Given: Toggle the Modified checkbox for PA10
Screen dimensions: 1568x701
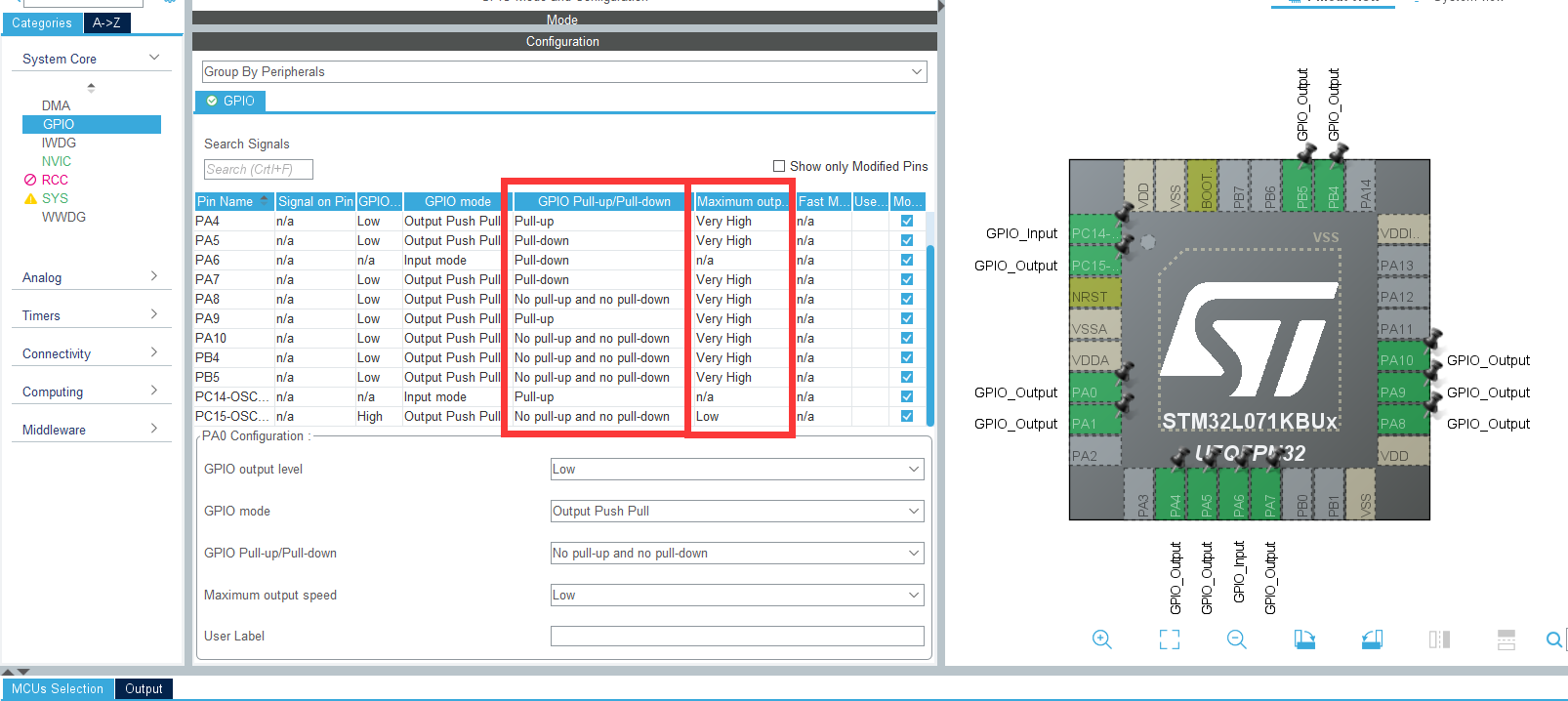Looking at the screenshot, I should coord(907,338).
